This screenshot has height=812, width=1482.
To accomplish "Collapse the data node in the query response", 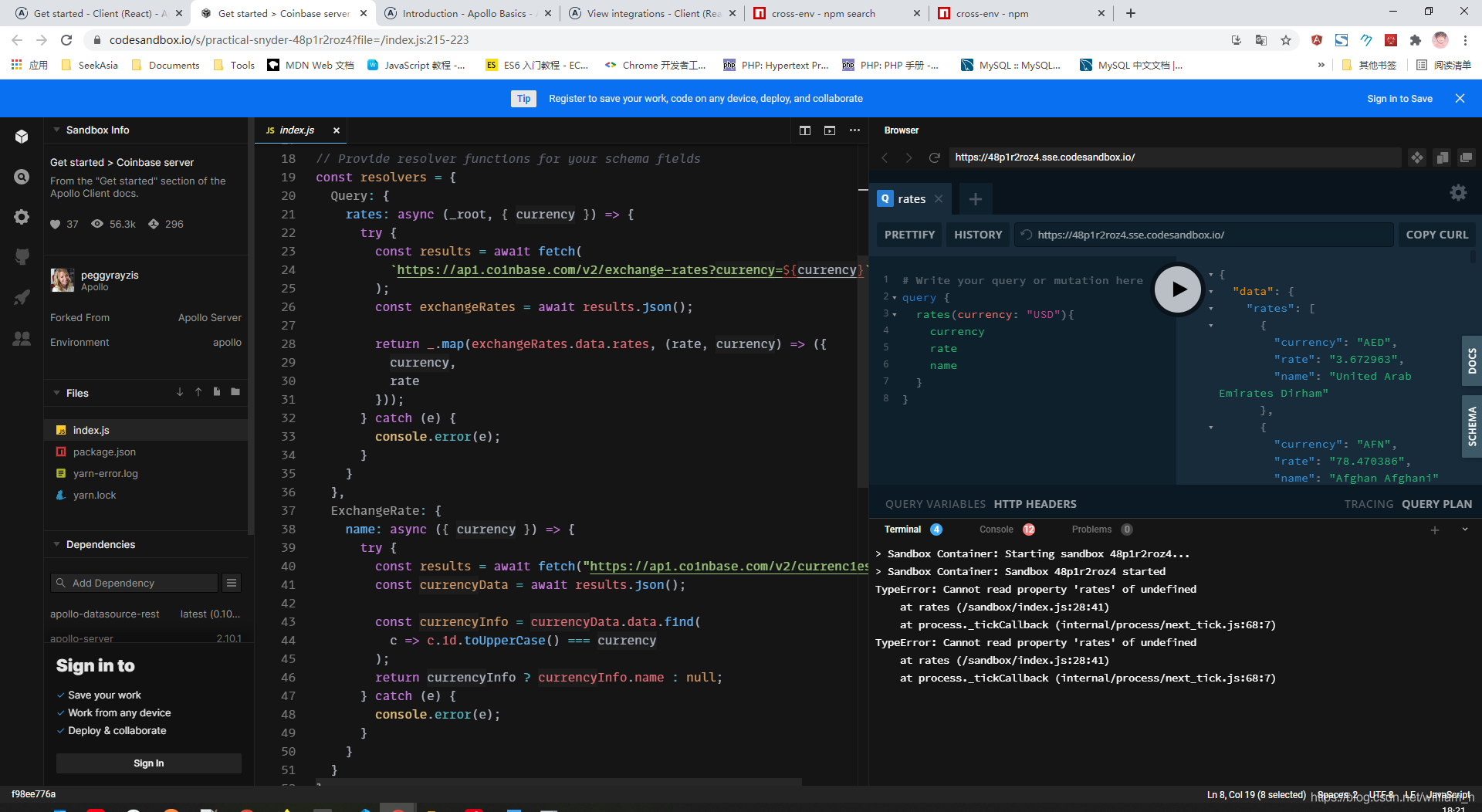I will click(1210, 291).
